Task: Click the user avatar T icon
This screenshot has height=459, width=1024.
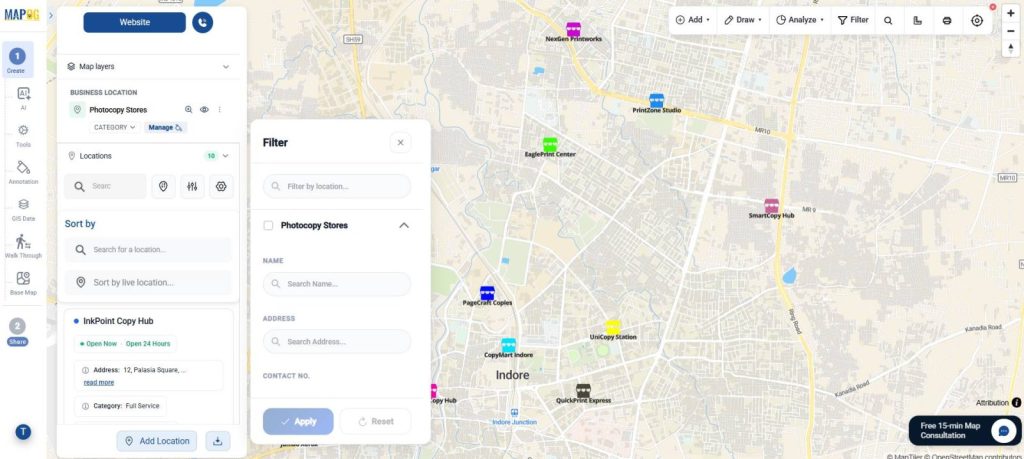Action: coord(23,432)
